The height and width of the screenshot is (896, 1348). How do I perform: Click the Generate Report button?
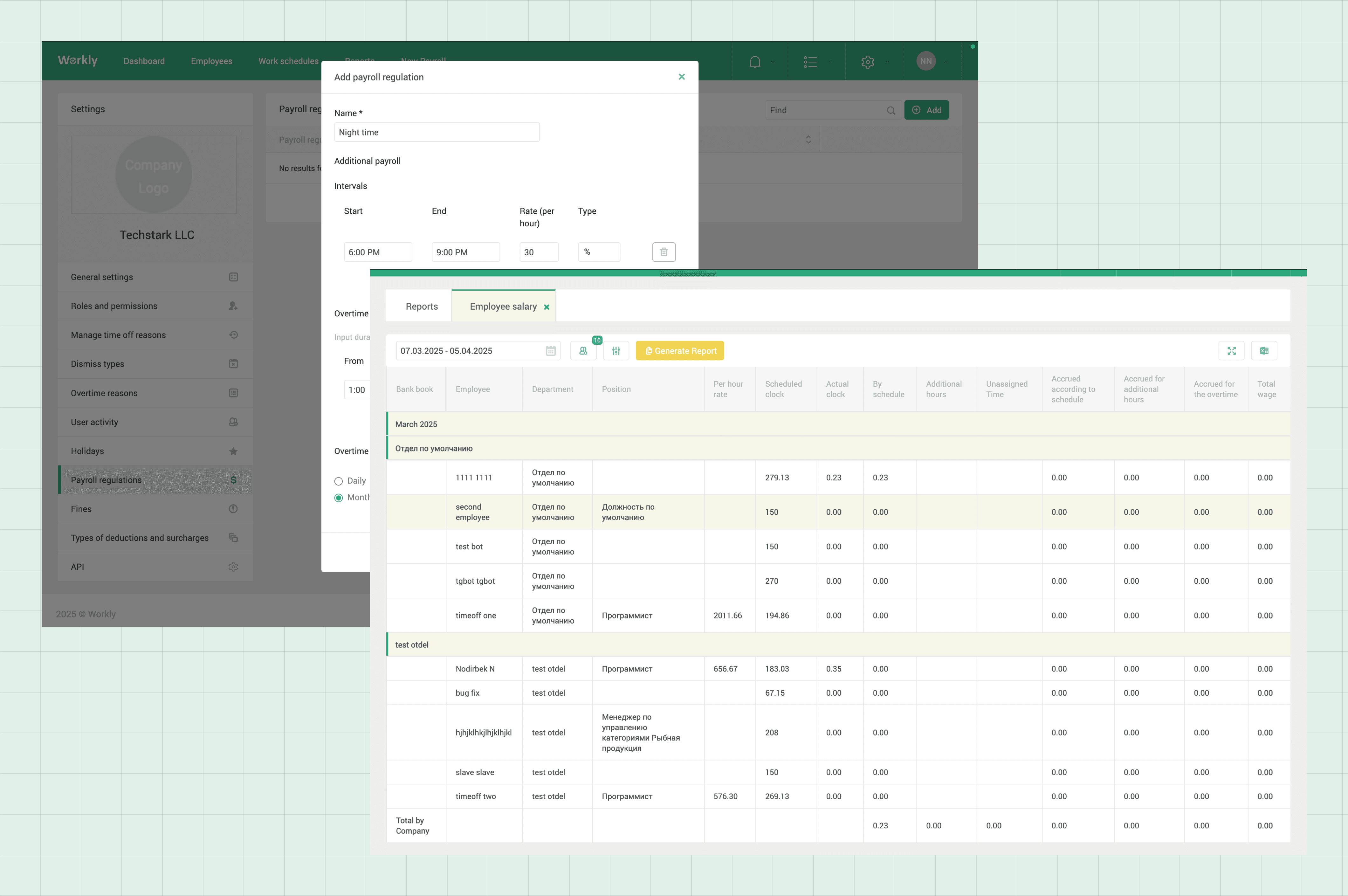point(679,351)
